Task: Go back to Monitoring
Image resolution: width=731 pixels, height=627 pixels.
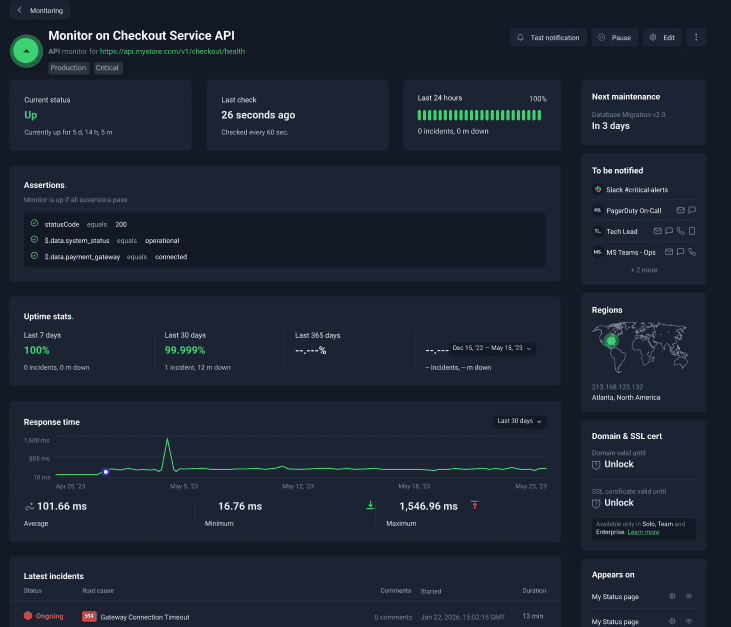Action: point(40,11)
